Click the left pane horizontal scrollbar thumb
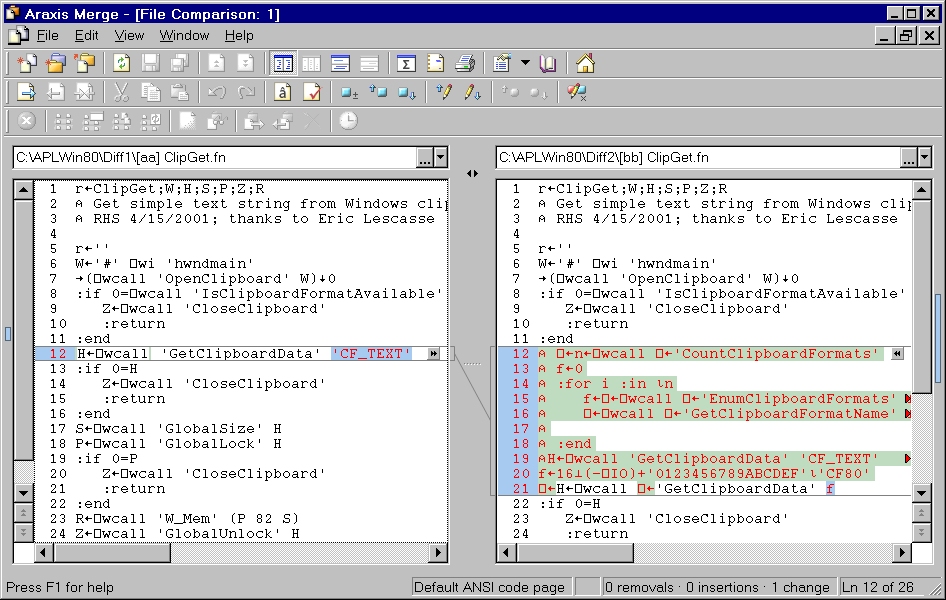 click(x=112, y=552)
